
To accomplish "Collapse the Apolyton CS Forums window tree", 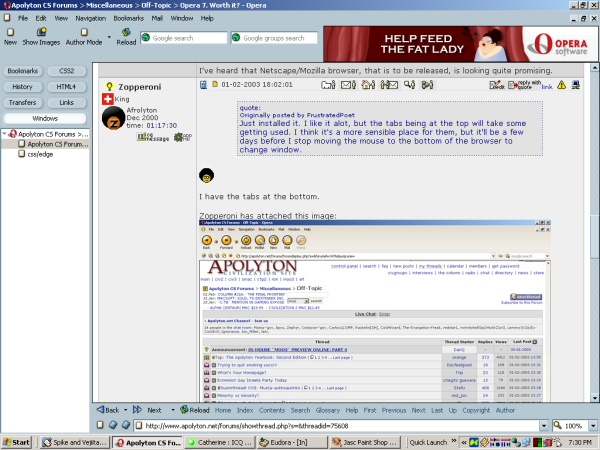I will [4, 133].
